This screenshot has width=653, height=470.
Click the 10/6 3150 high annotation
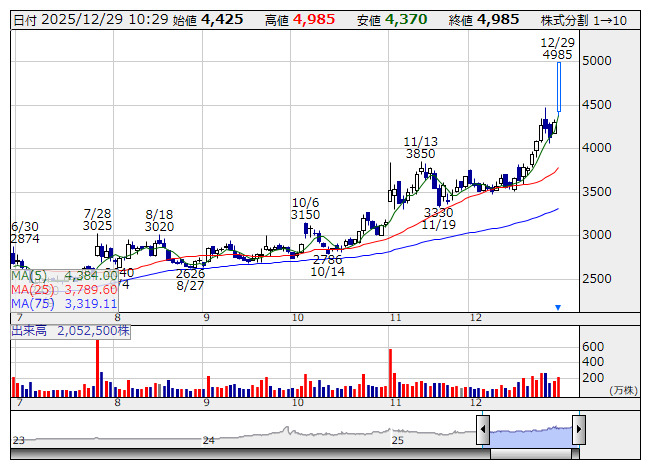point(305,208)
